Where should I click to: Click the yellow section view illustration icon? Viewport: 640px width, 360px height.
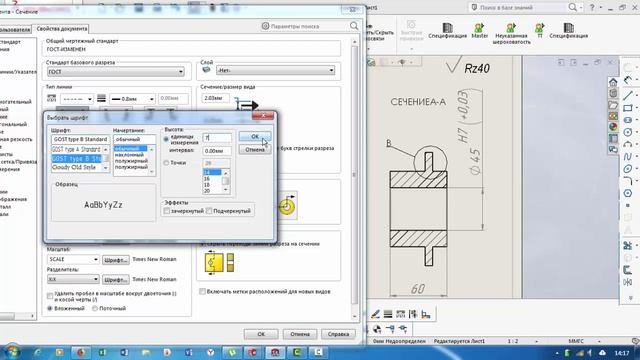(219, 262)
